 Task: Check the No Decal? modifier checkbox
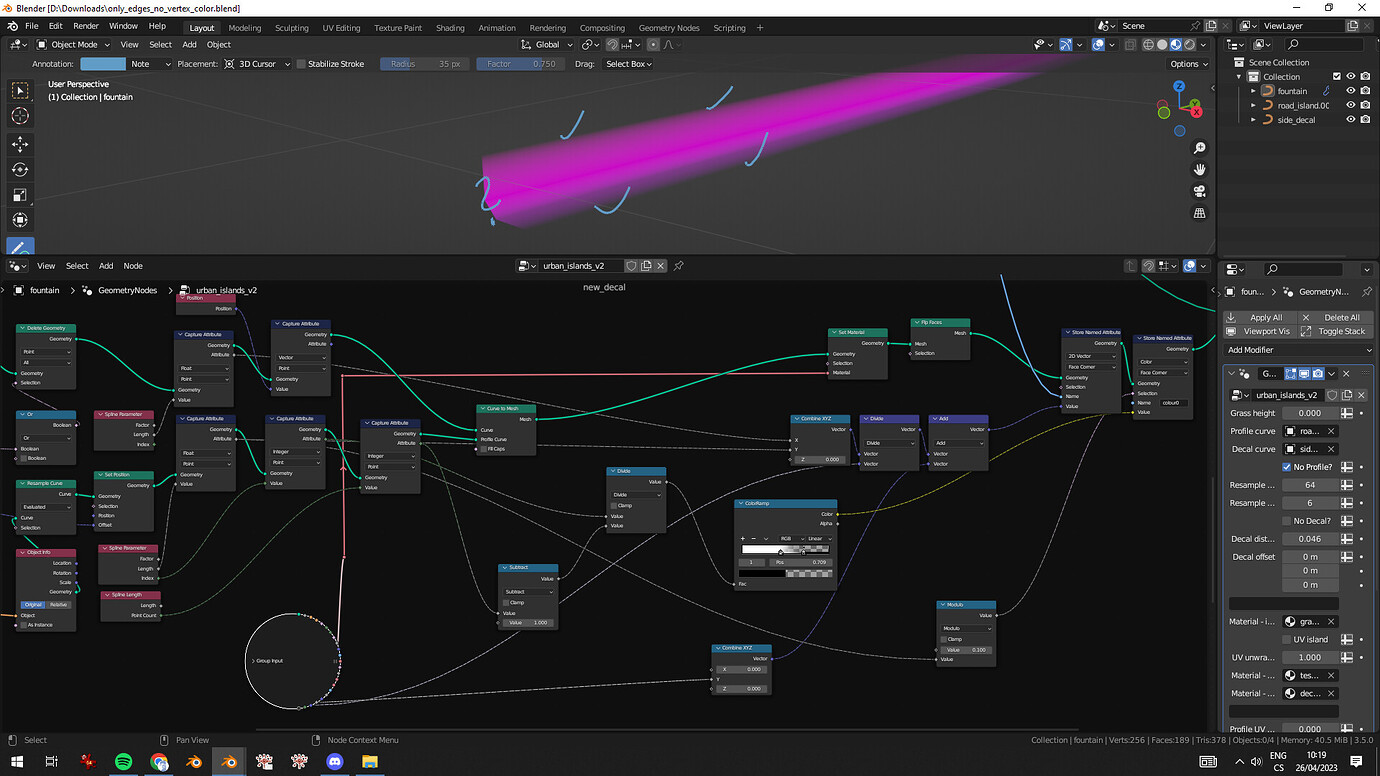click(1287, 521)
